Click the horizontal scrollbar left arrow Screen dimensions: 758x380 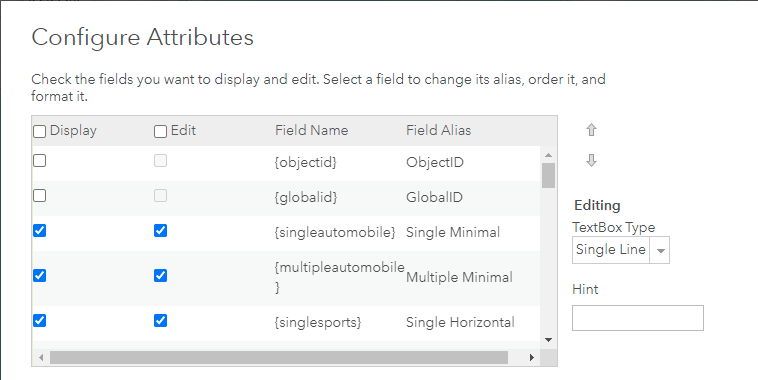coord(41,358)
